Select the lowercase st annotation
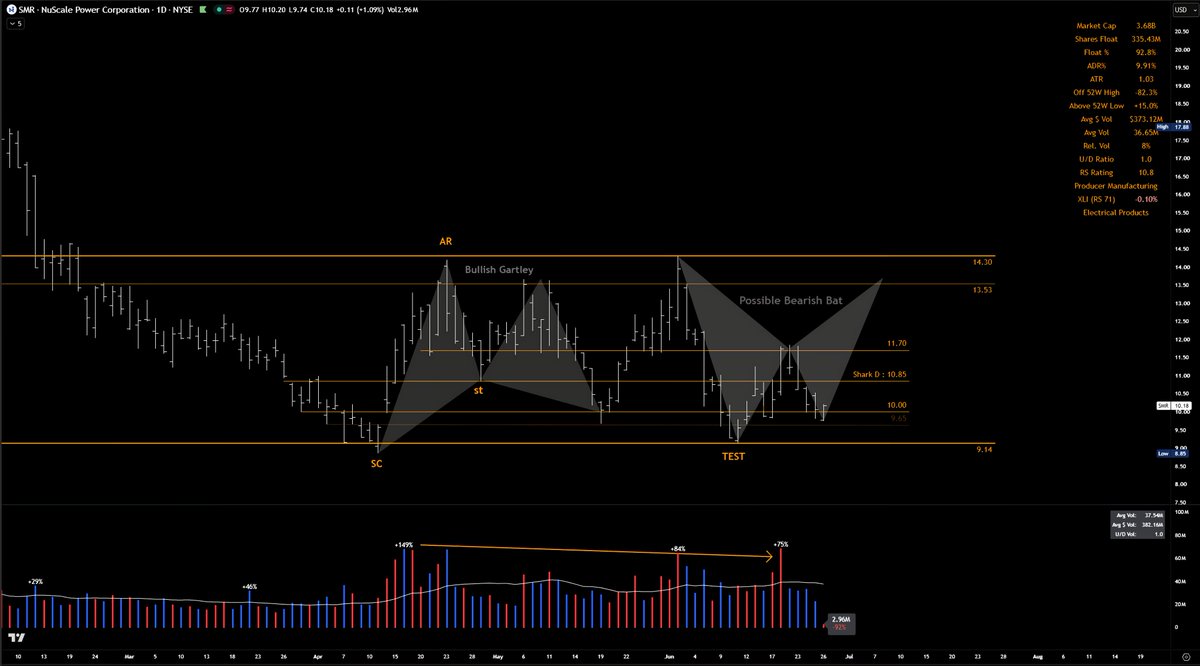 click(x=478, y=391)
